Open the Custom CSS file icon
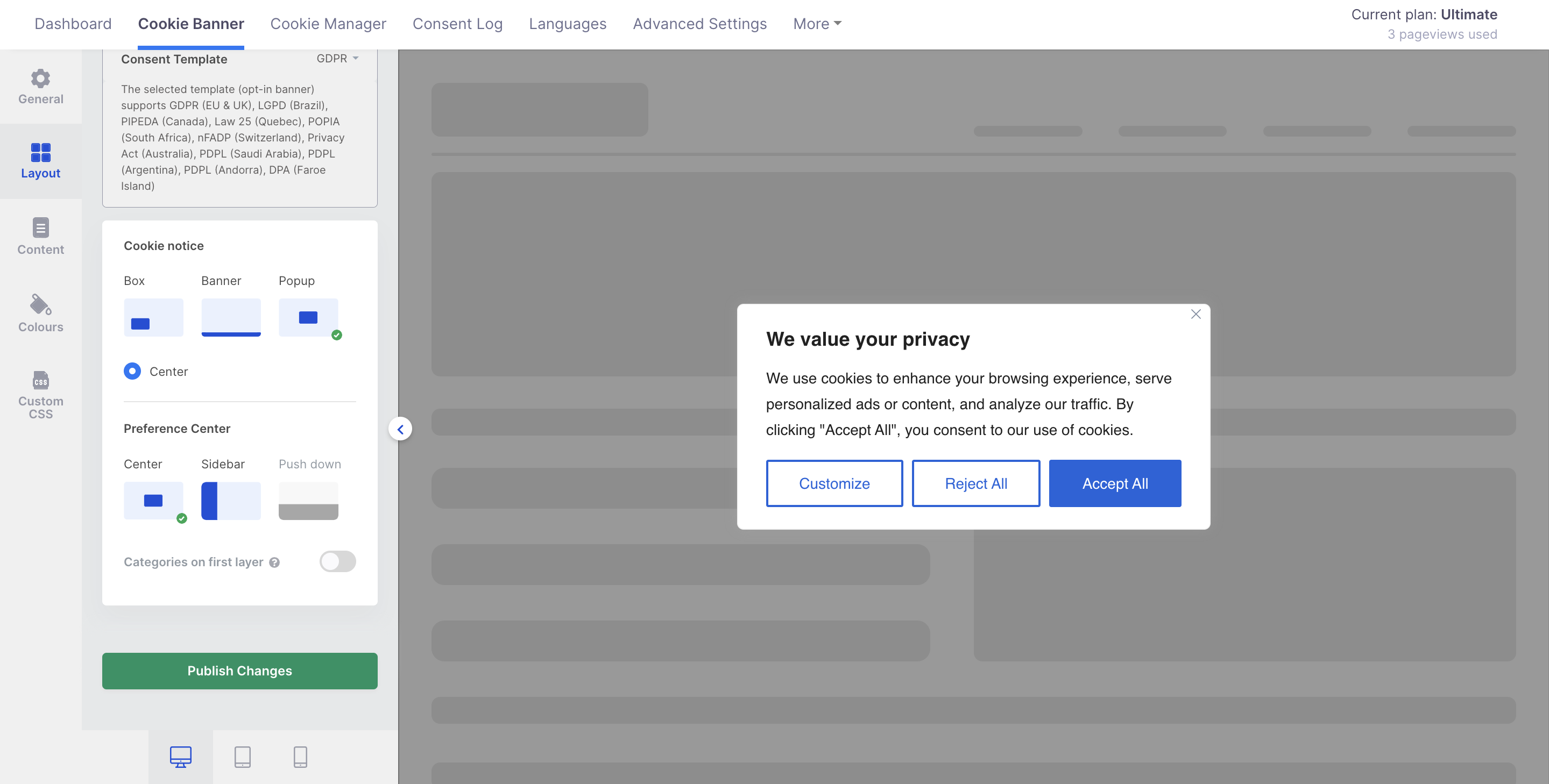 40,380
